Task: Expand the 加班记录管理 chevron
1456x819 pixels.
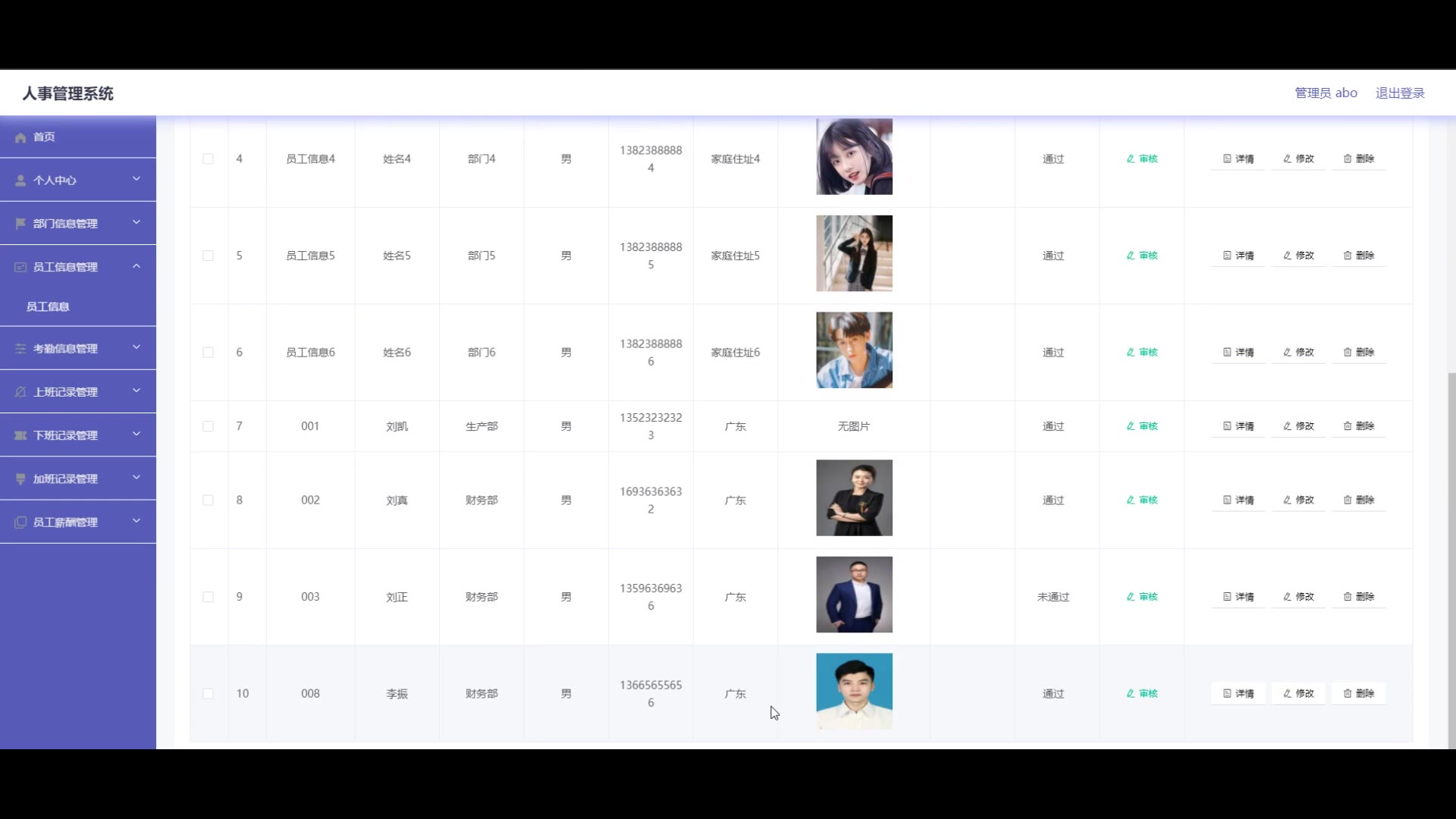Action: [136, 477]
